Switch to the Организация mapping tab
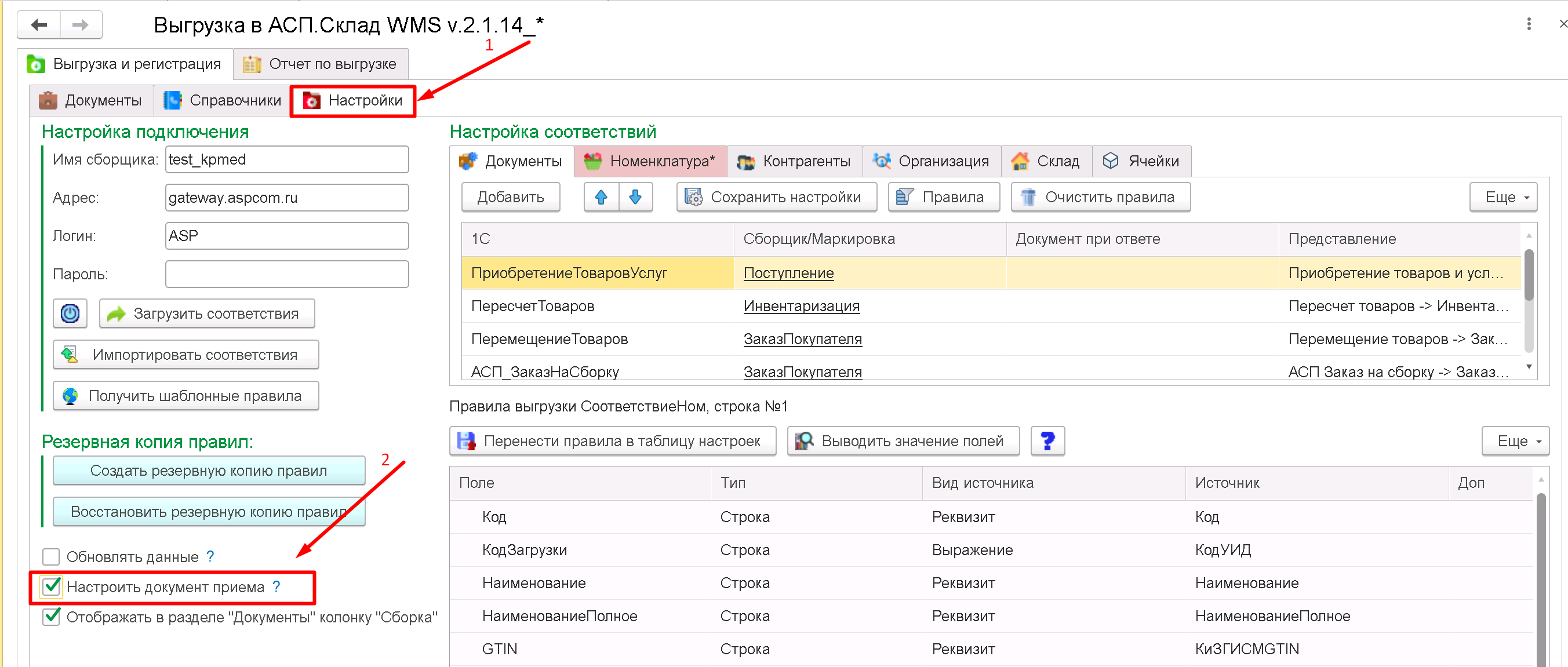Viewport: 1568px width, 667px height. point(932,161)
